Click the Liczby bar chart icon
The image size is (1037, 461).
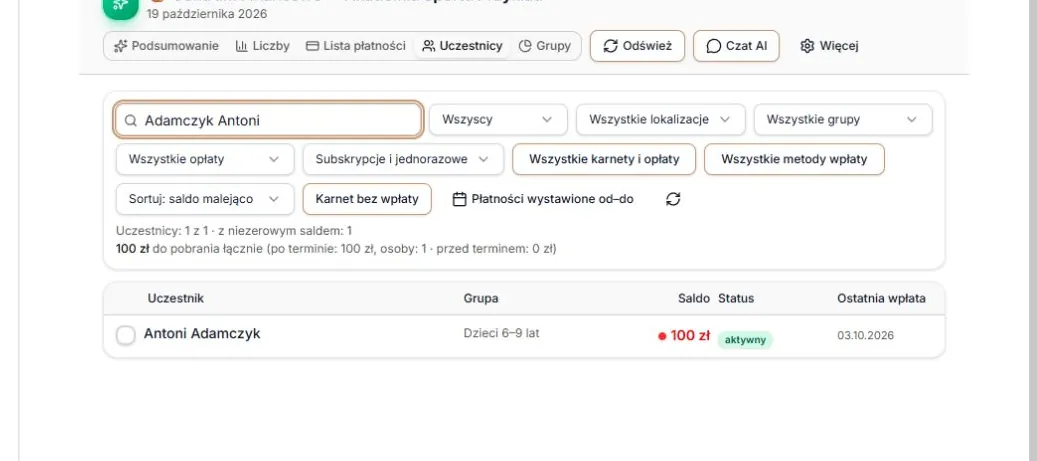[241, 46]
